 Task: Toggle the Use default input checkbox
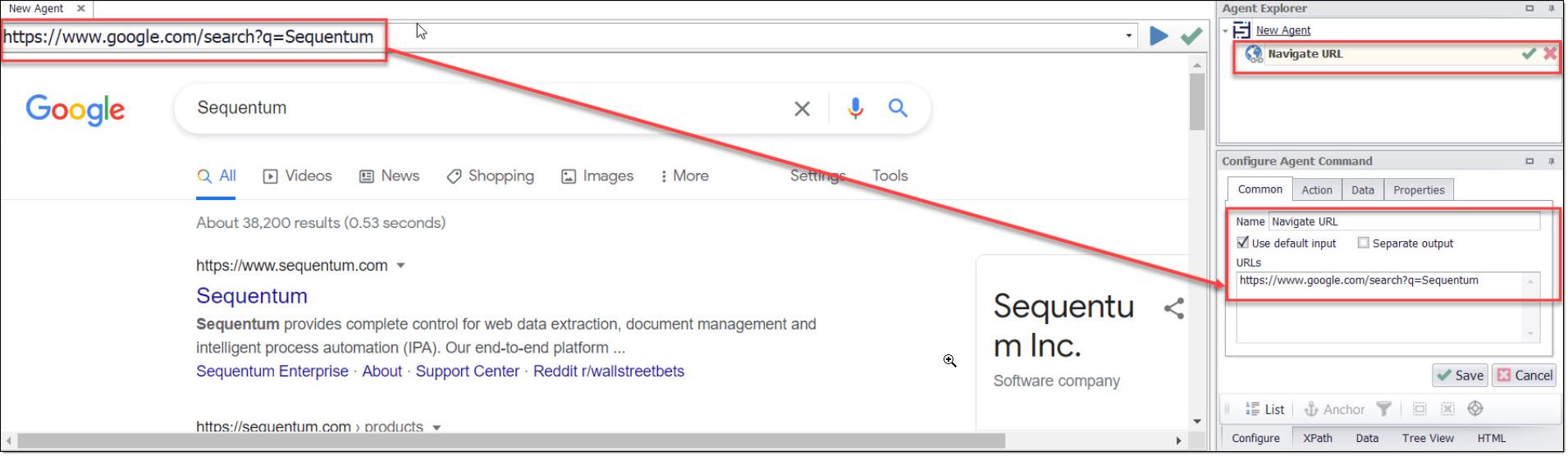[x=1242, y=243]
